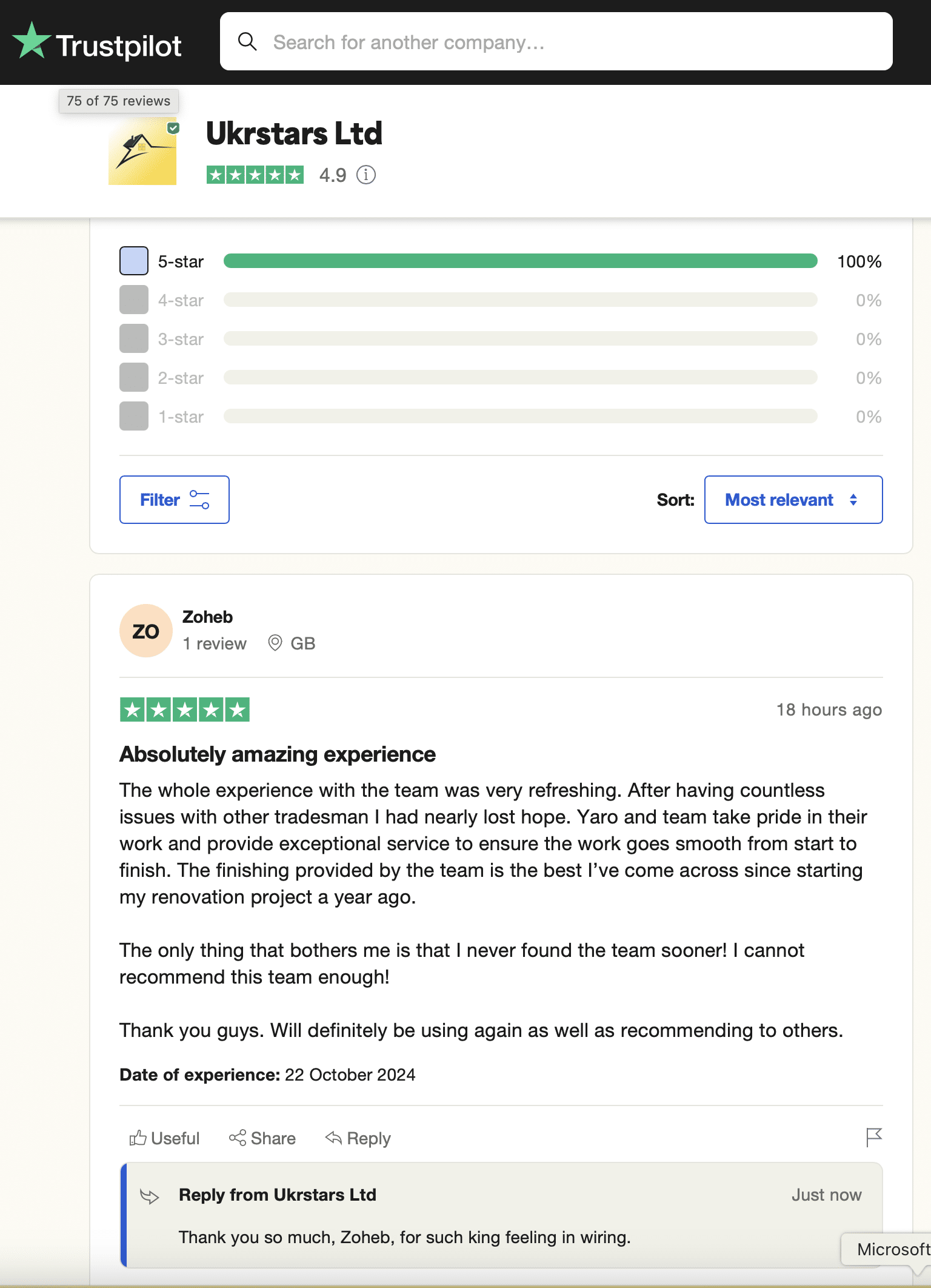Click the Absolutely amazing experience review title

tap(278, 754)
